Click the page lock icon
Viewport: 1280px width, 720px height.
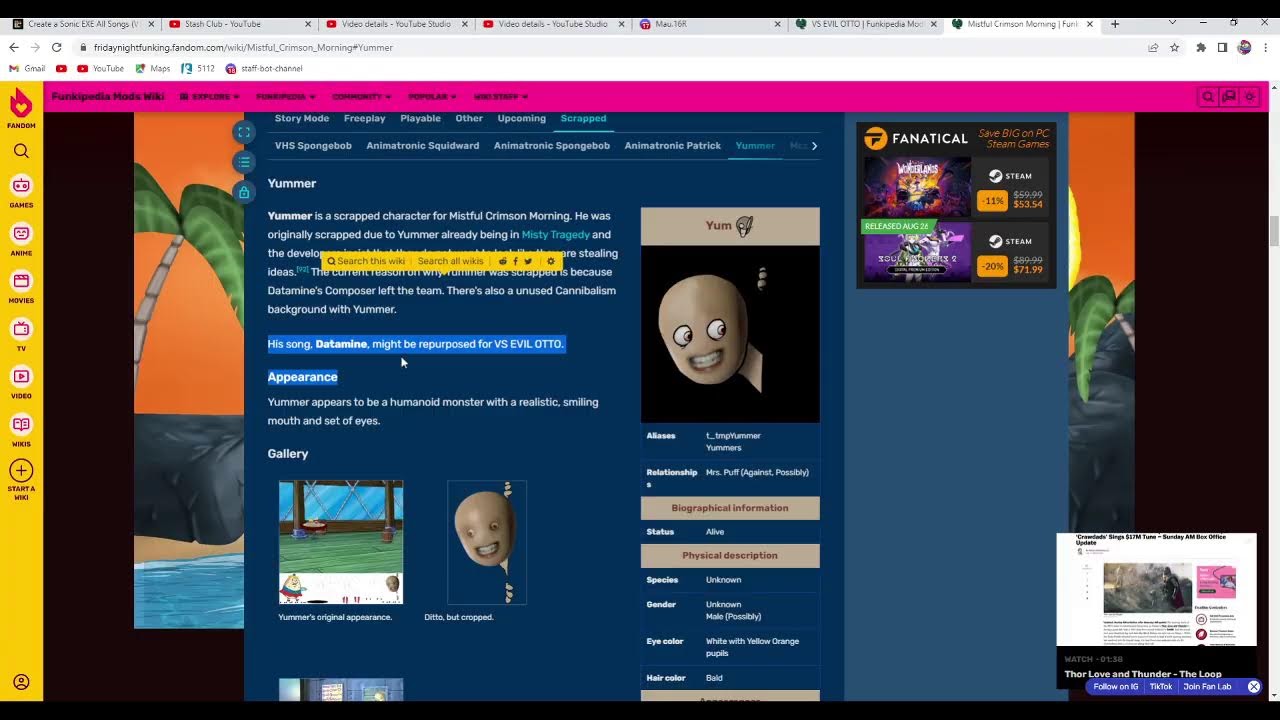[244, 192]
